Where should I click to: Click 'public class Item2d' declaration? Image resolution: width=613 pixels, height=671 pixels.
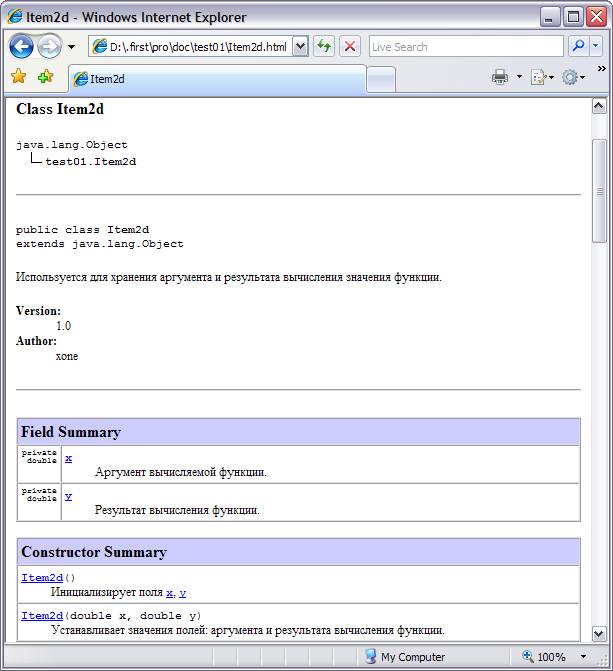83,230
